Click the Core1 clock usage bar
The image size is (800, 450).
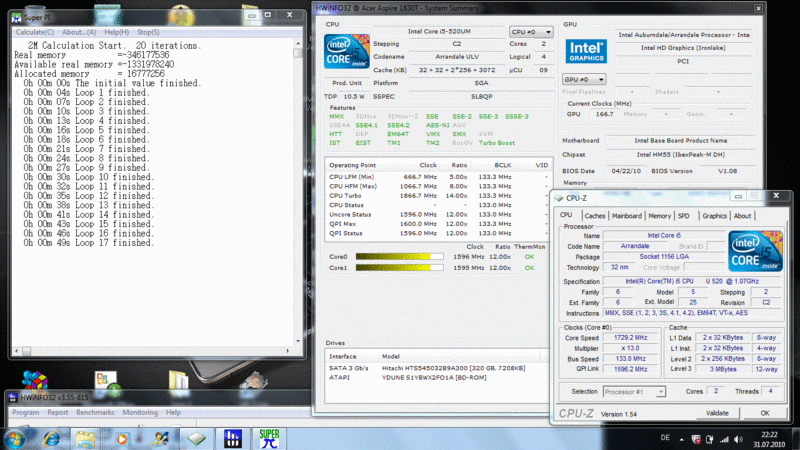399,268
